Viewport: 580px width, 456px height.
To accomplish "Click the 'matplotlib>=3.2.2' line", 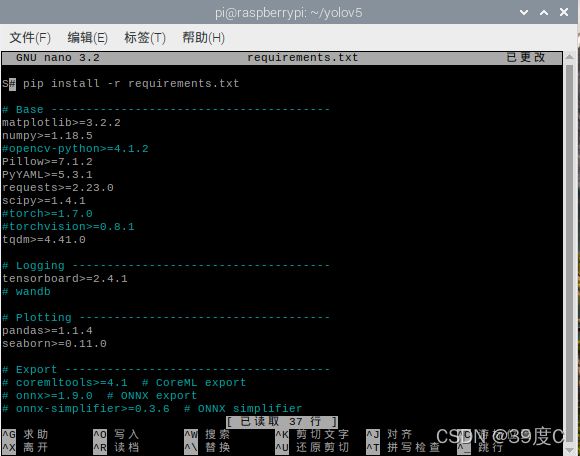I will (61, 123).
